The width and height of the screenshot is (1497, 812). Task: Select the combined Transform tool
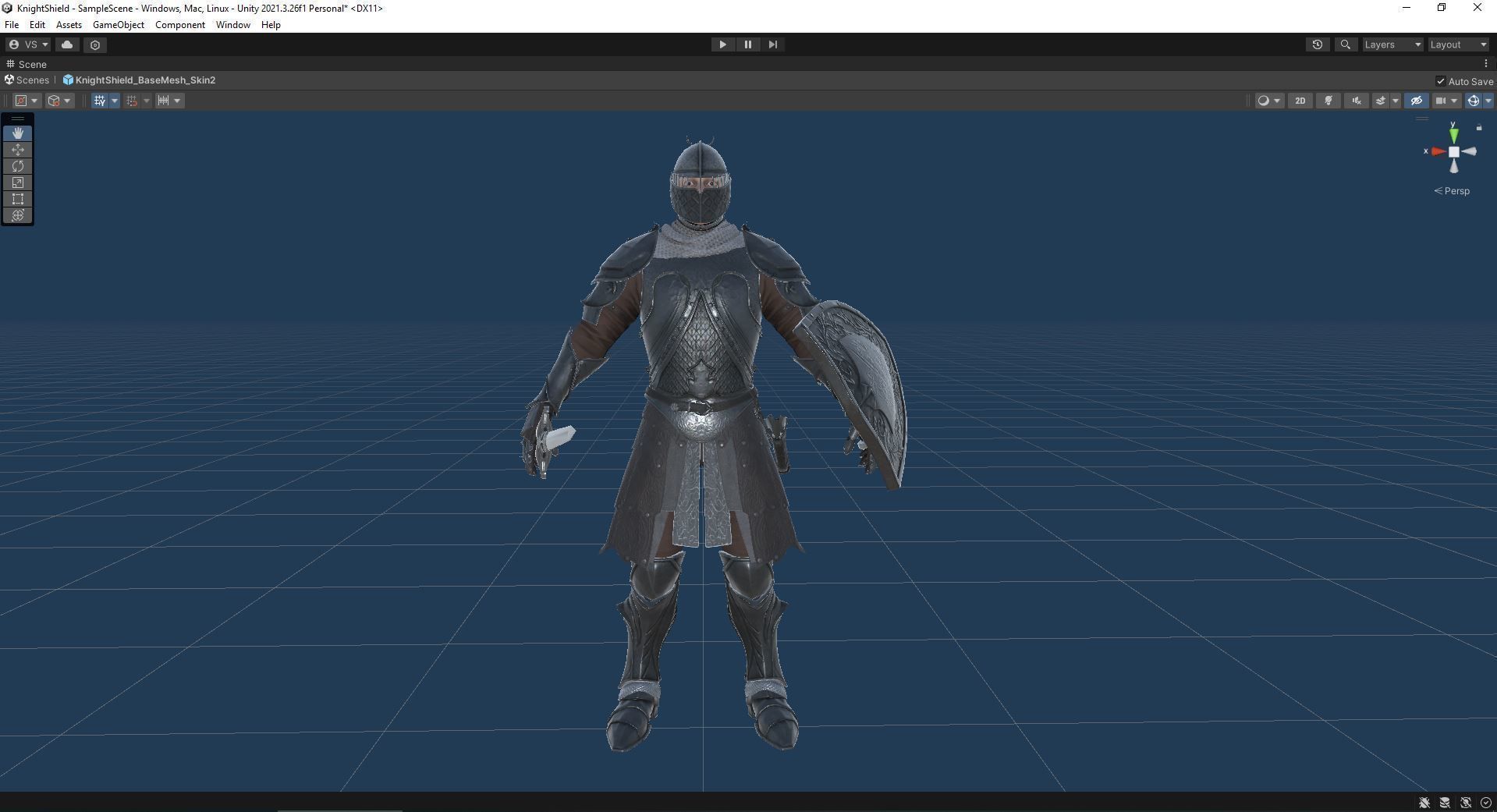coord(18,215)
